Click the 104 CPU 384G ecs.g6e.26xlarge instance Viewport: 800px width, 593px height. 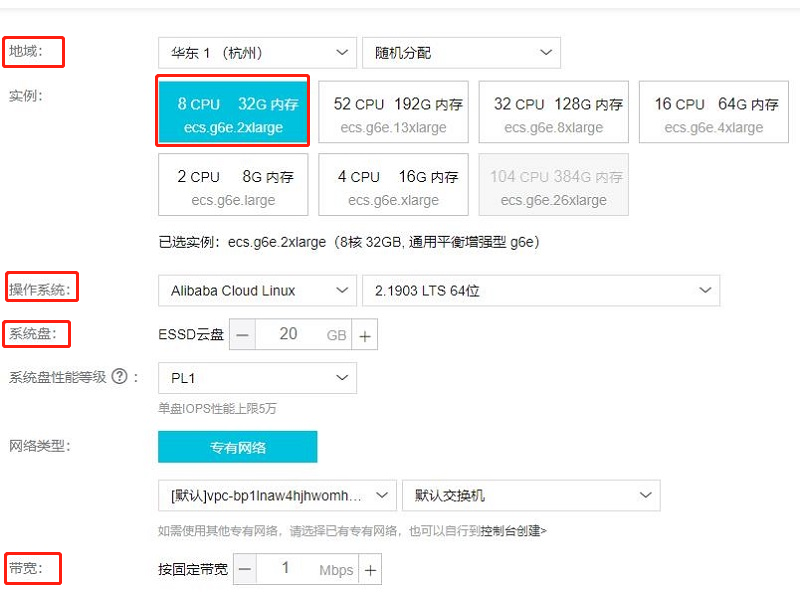pos(554,184)
